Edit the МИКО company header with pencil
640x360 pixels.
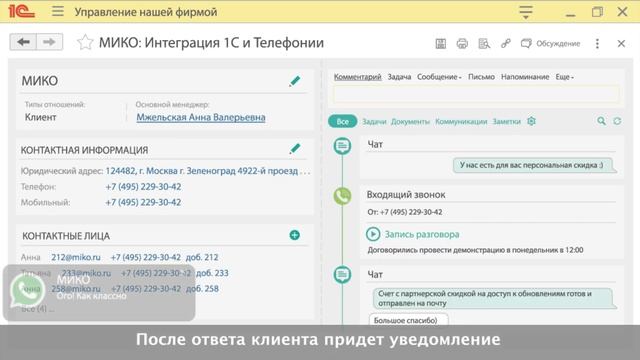coord(295,81)
